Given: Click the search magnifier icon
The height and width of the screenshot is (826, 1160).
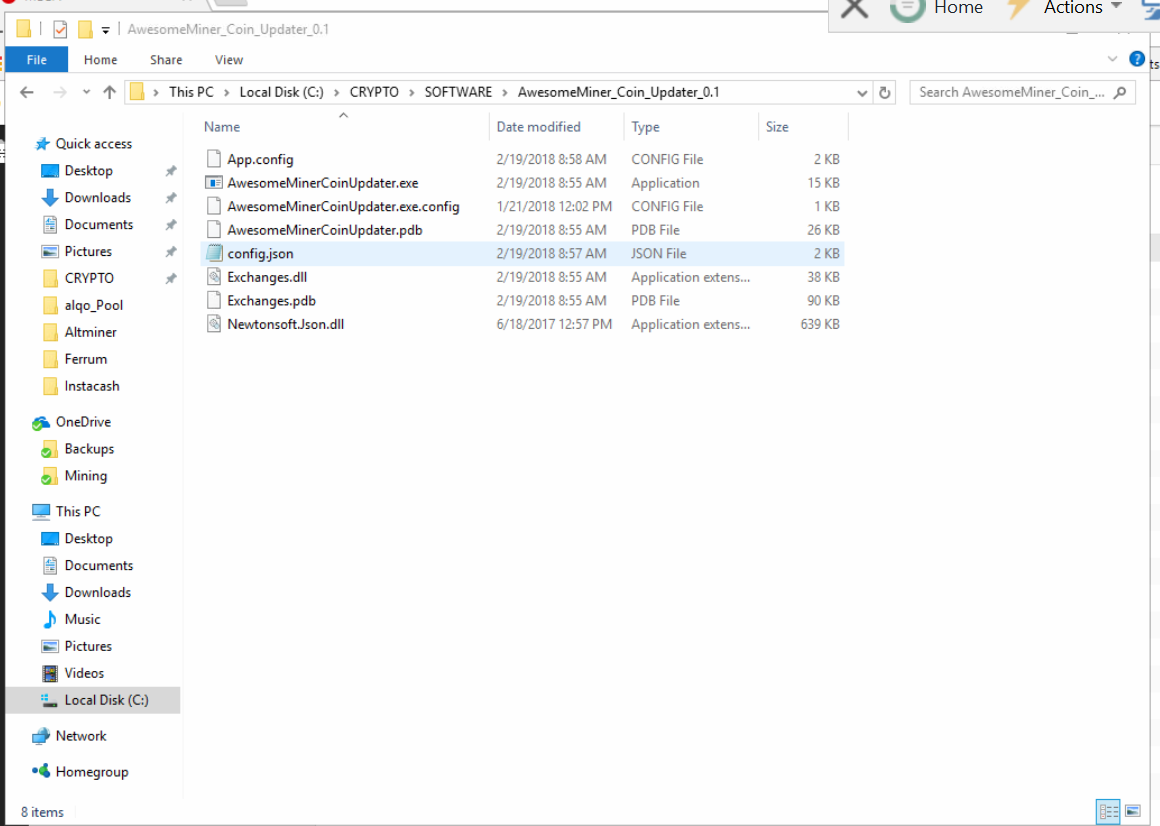Looking at the screenshot, I should coord(1120,92).
